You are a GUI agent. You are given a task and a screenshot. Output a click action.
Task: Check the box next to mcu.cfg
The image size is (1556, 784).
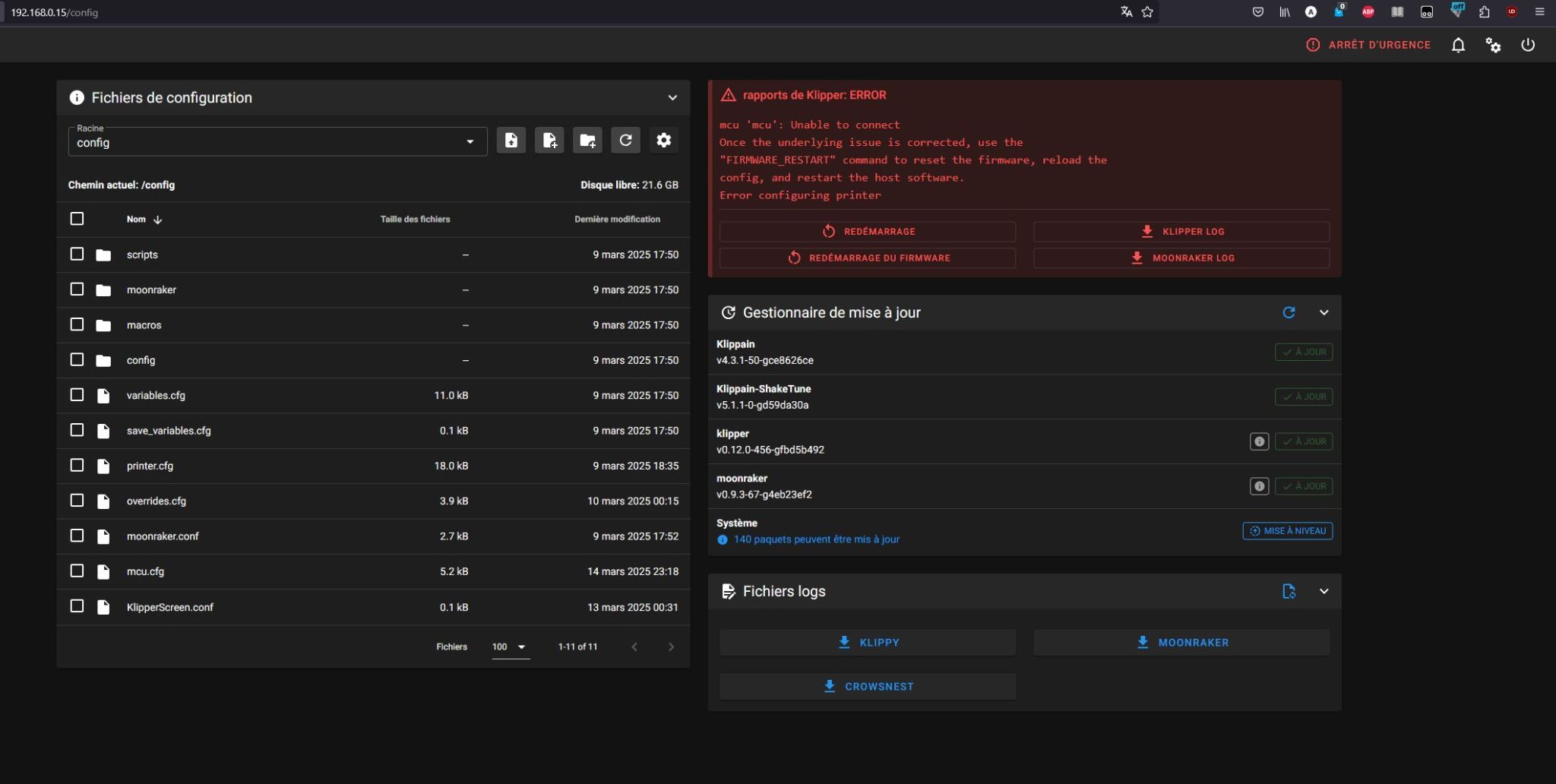[x=77, y=571]
